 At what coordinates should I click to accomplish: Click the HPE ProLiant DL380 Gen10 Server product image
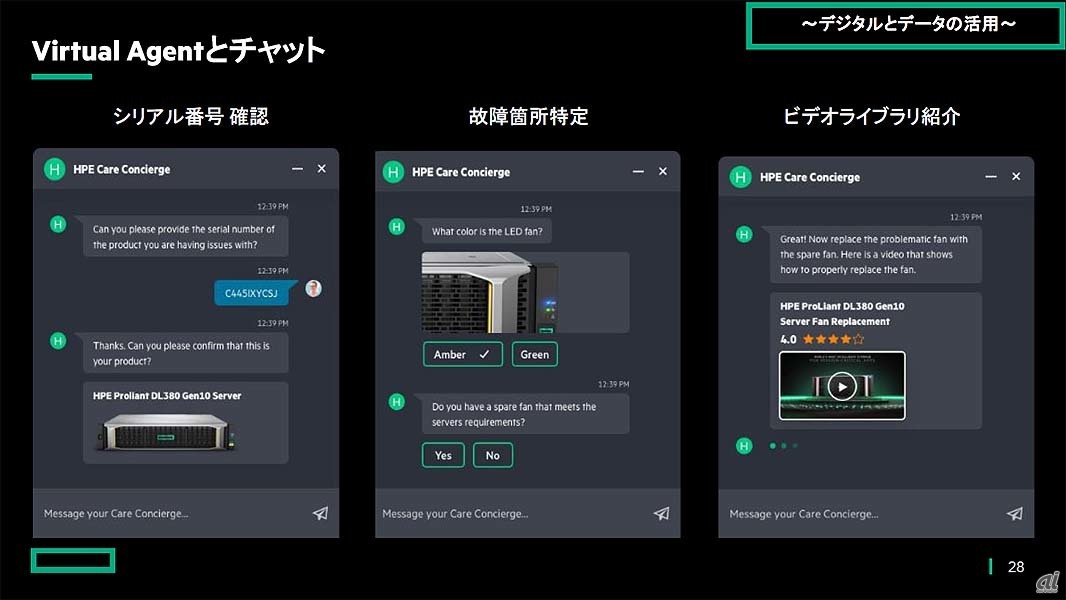coord(167,433)
